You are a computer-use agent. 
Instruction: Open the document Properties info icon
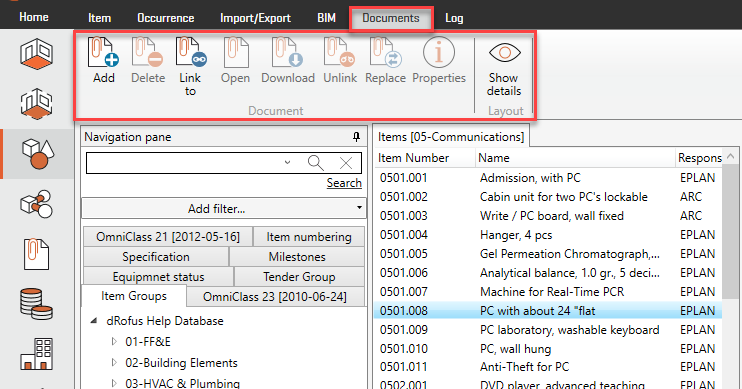[439, 52]
